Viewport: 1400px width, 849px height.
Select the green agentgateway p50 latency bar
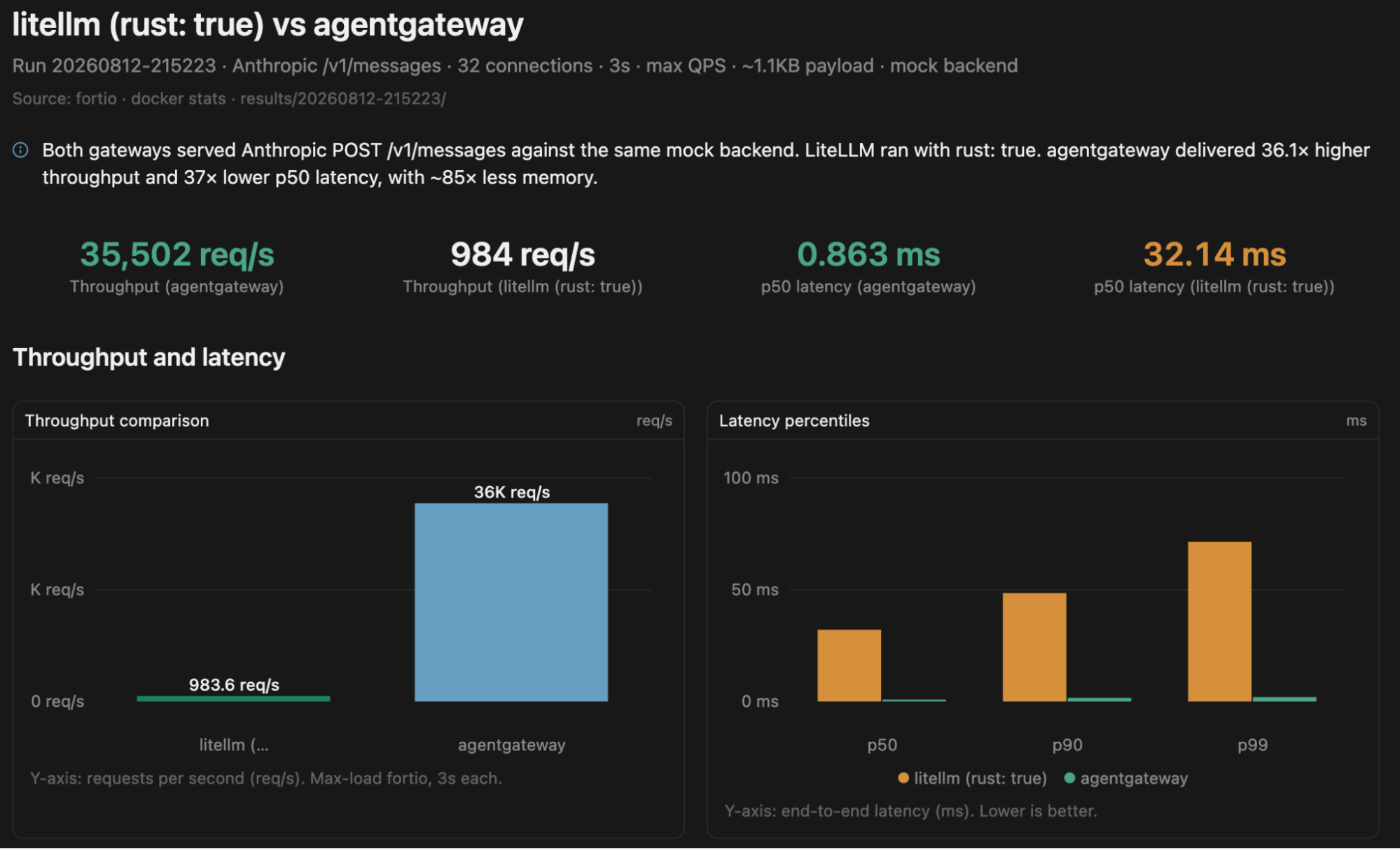click(914, 700)
